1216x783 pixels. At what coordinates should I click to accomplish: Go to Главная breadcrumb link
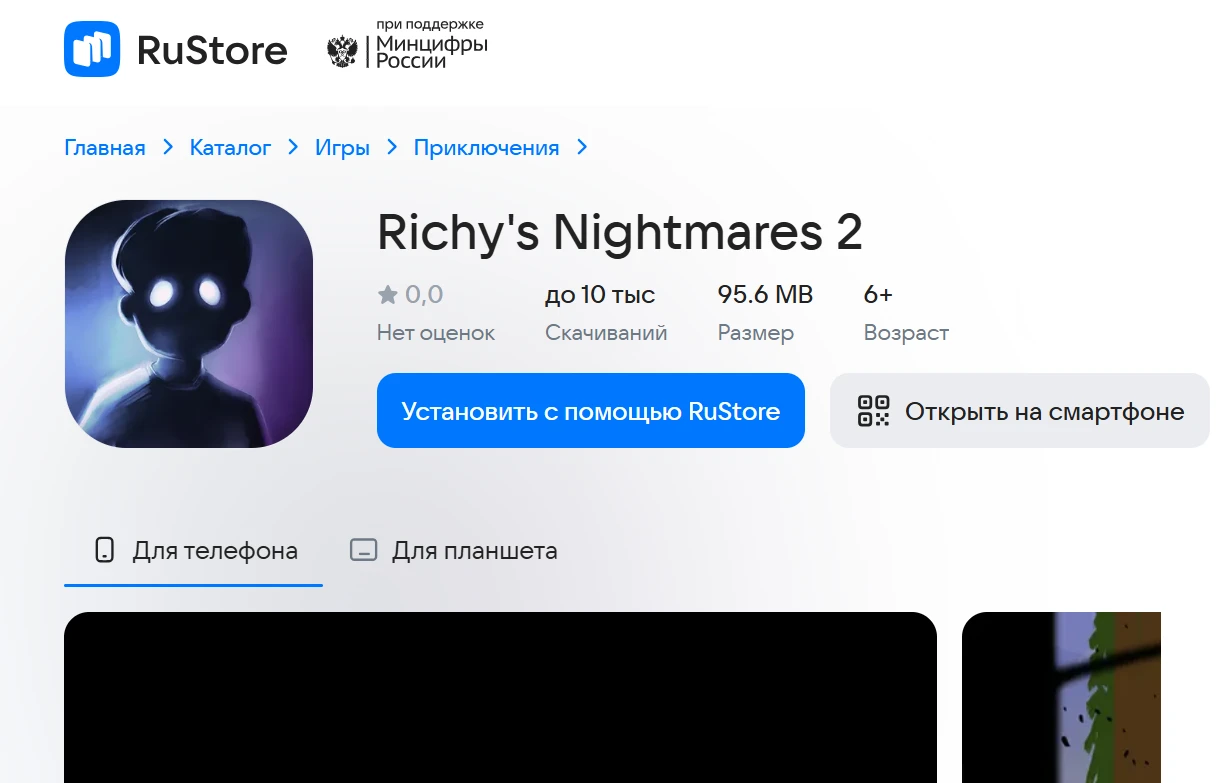point(105,148)
